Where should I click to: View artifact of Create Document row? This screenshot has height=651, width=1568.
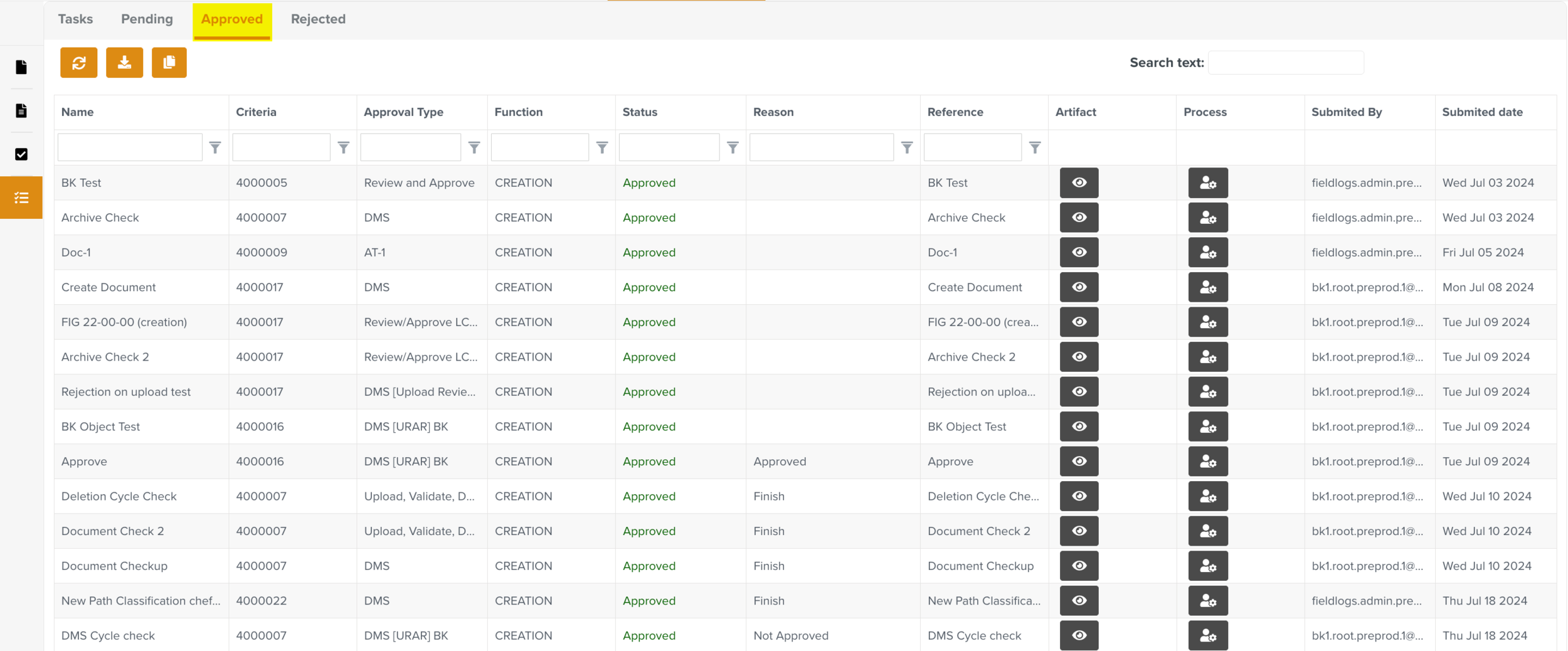pyautogui.click(x=1079, y=287)
